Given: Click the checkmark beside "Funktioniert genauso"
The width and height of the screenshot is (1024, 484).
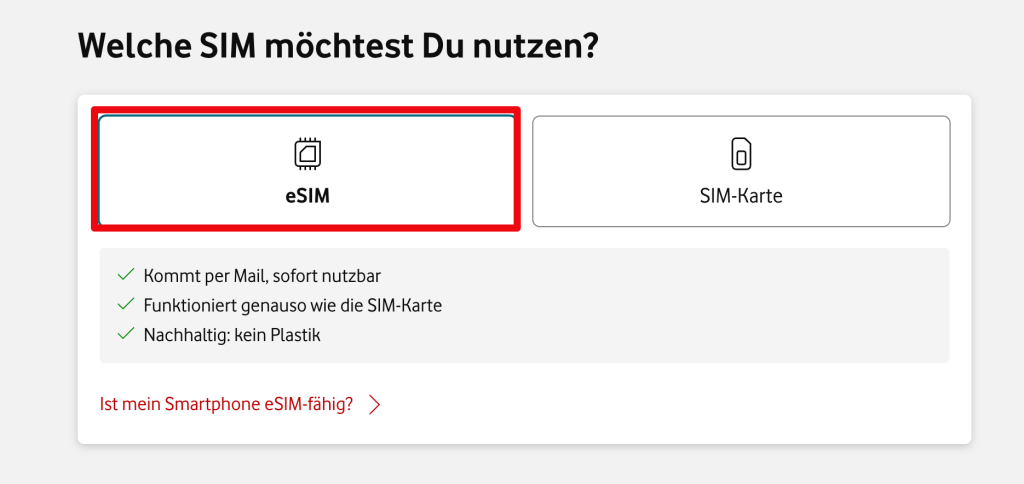Looking at the screenshot, I should pos(125,305).
